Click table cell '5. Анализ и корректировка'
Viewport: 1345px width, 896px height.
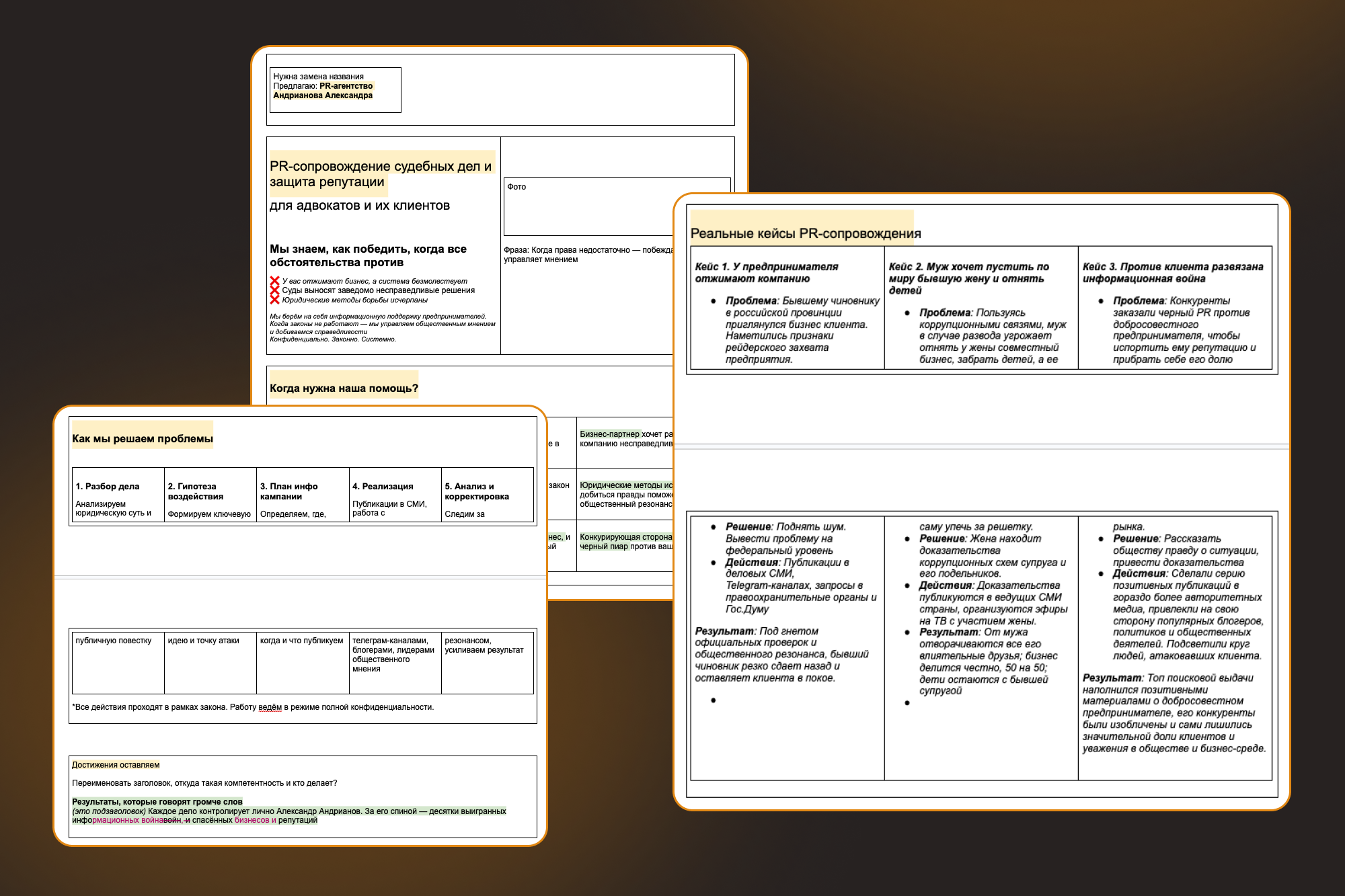[488, 495]
